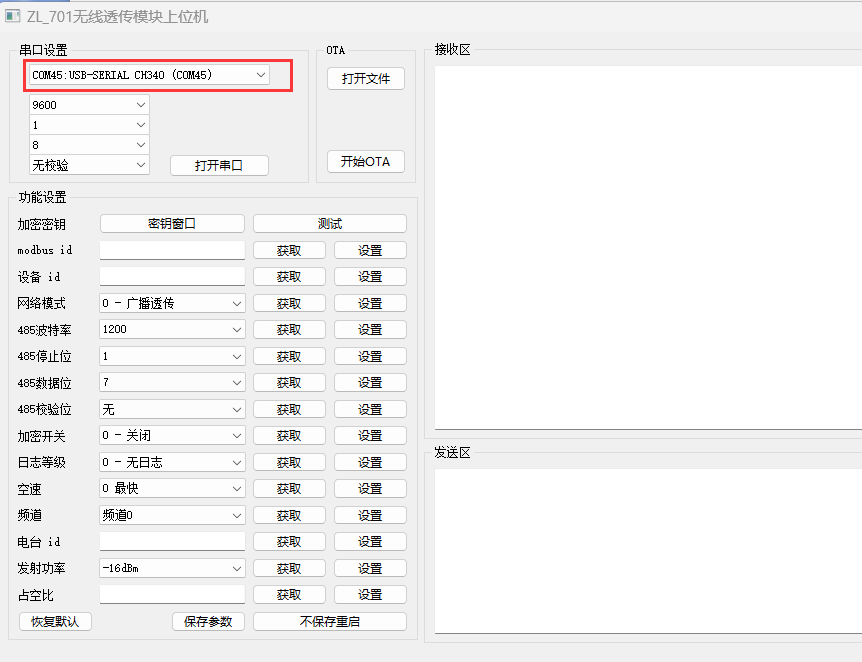Expand the 日志等级 dropdown

[x=172, y=462]
